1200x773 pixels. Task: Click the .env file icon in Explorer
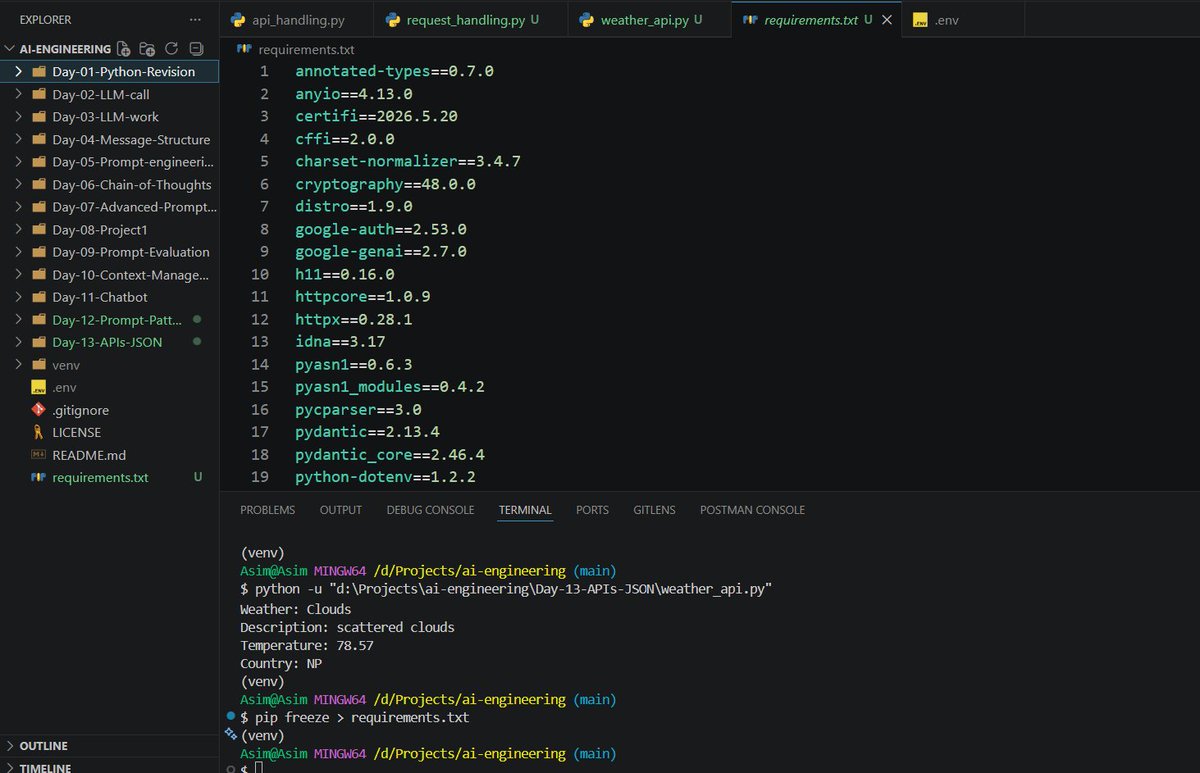pos(39,387)
